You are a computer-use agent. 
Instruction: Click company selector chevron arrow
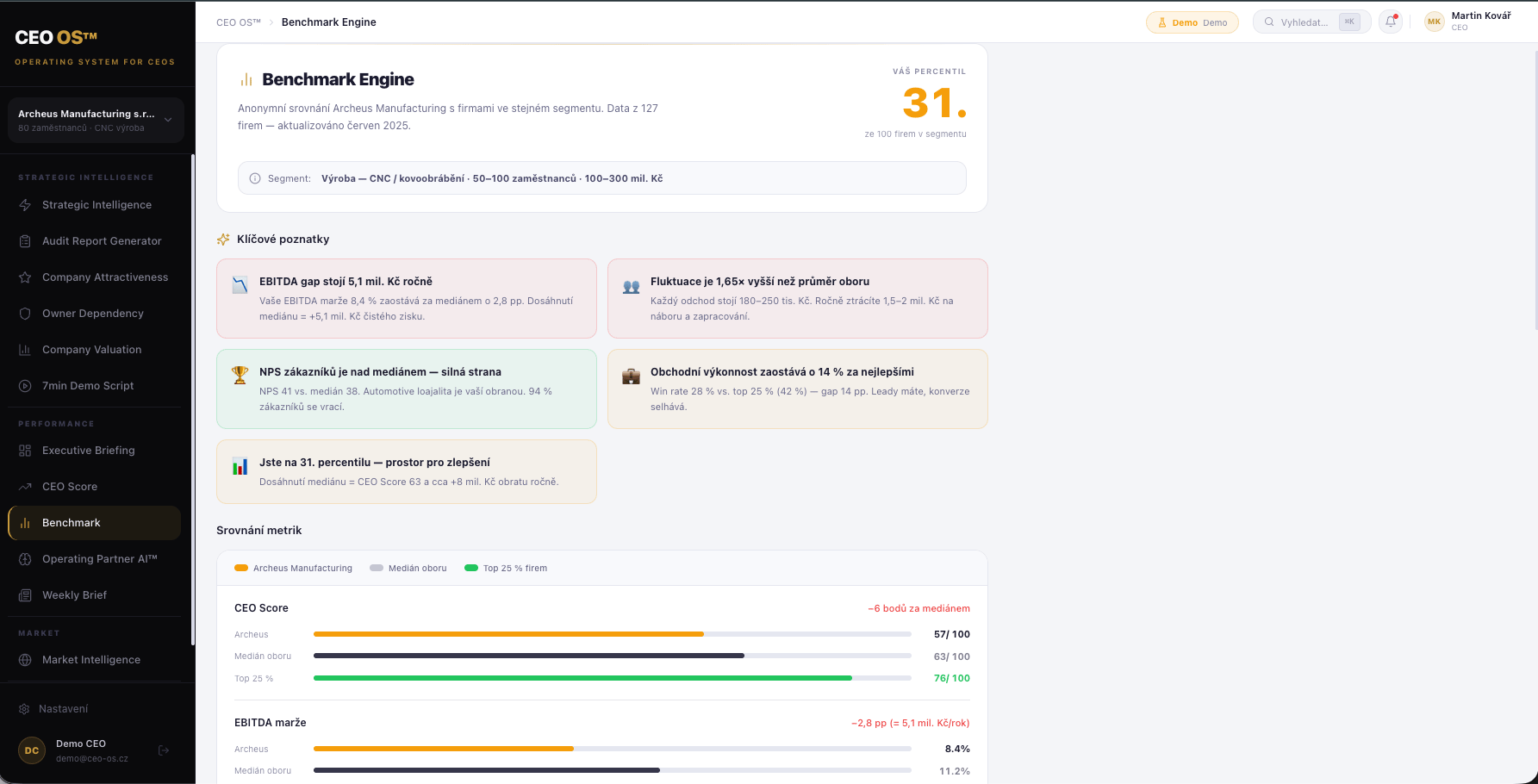(x=168, y=120)
